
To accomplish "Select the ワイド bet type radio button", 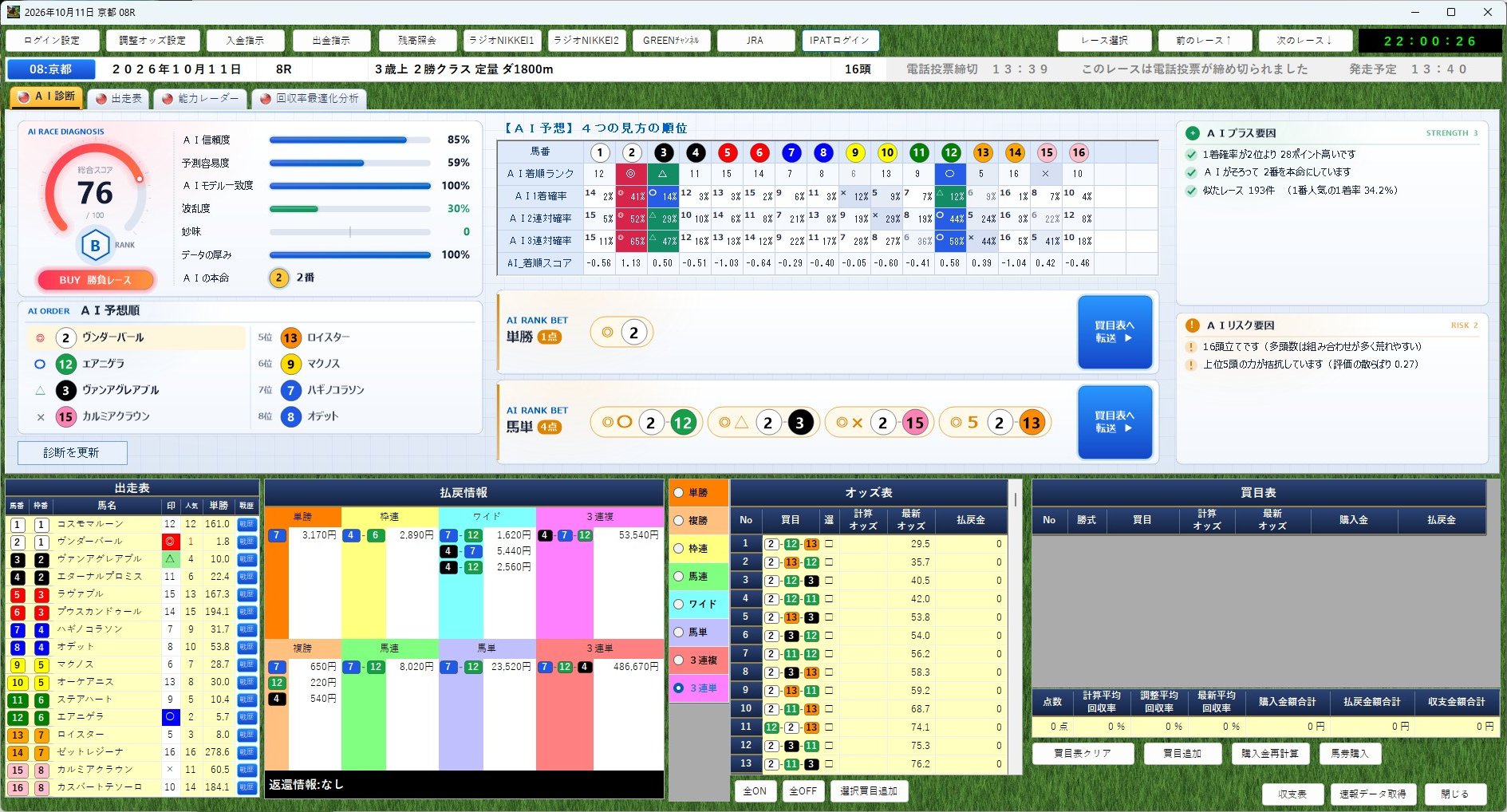I will [x=679, y=604].
